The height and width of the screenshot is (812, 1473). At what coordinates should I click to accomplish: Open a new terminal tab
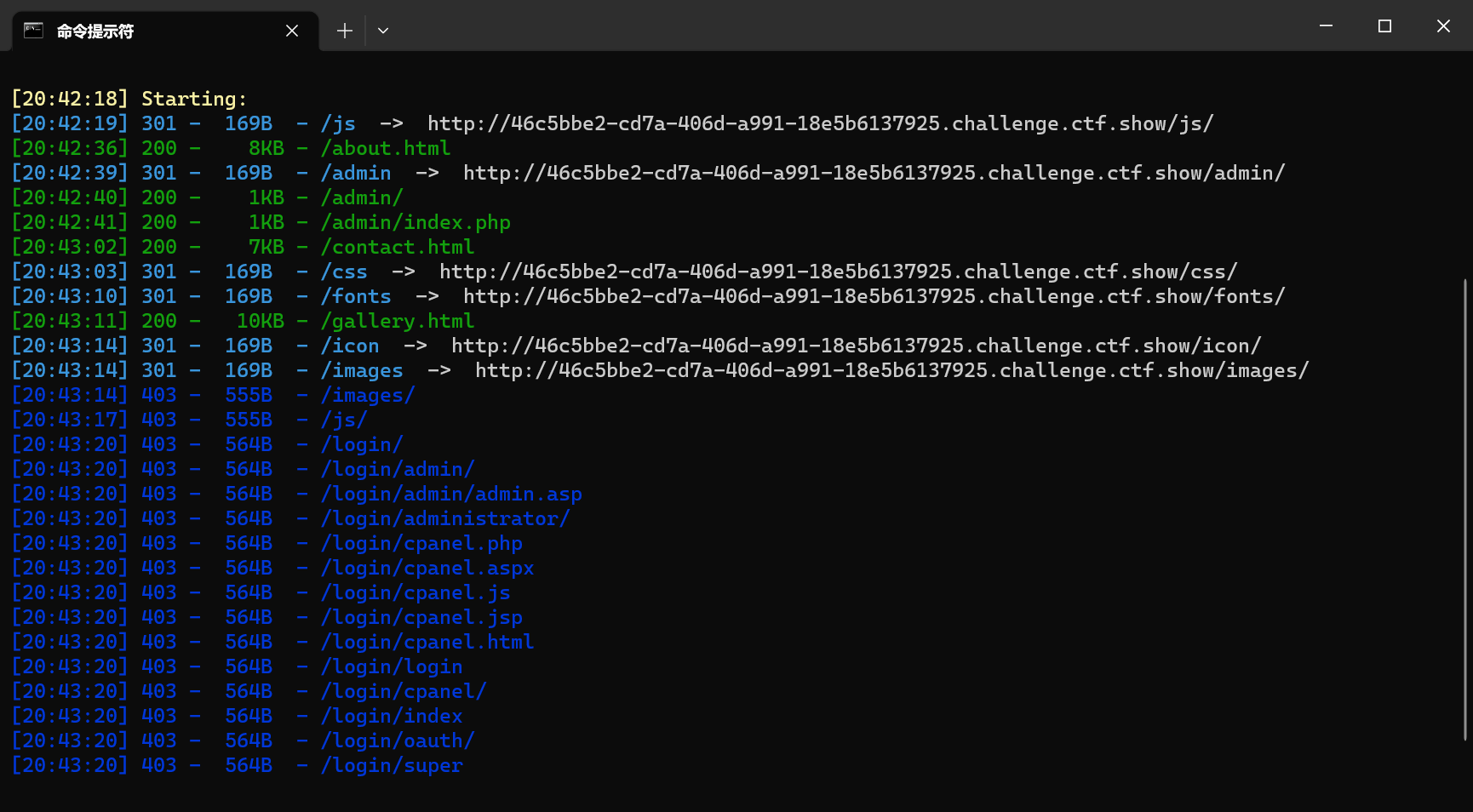pos(344,31)
